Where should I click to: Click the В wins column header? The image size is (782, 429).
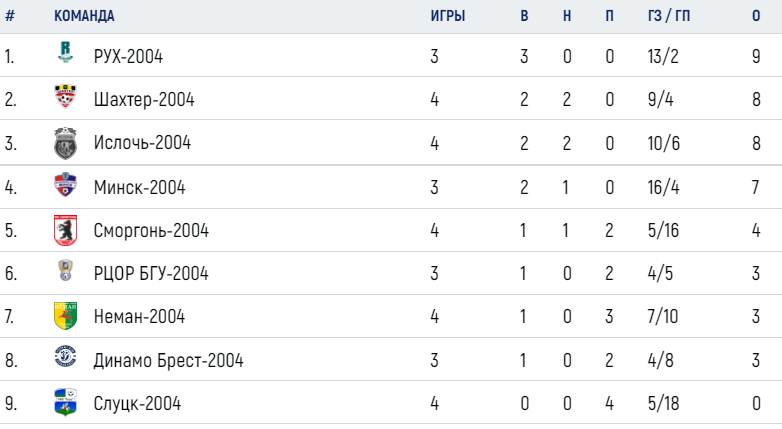coord(524,16)
